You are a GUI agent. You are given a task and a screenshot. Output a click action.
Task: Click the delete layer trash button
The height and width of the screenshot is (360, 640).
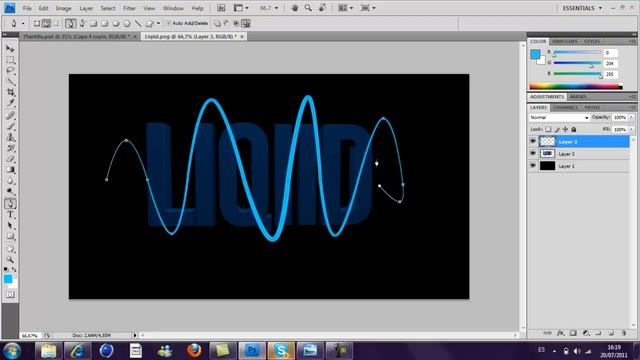[x=624, y=333]
